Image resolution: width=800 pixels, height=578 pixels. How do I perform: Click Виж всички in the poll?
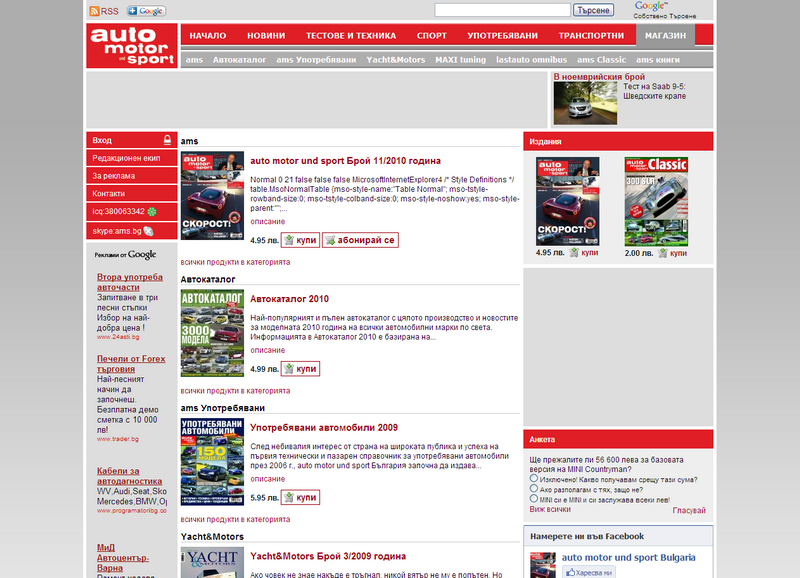pyautogui.click(x=550, y=510)
